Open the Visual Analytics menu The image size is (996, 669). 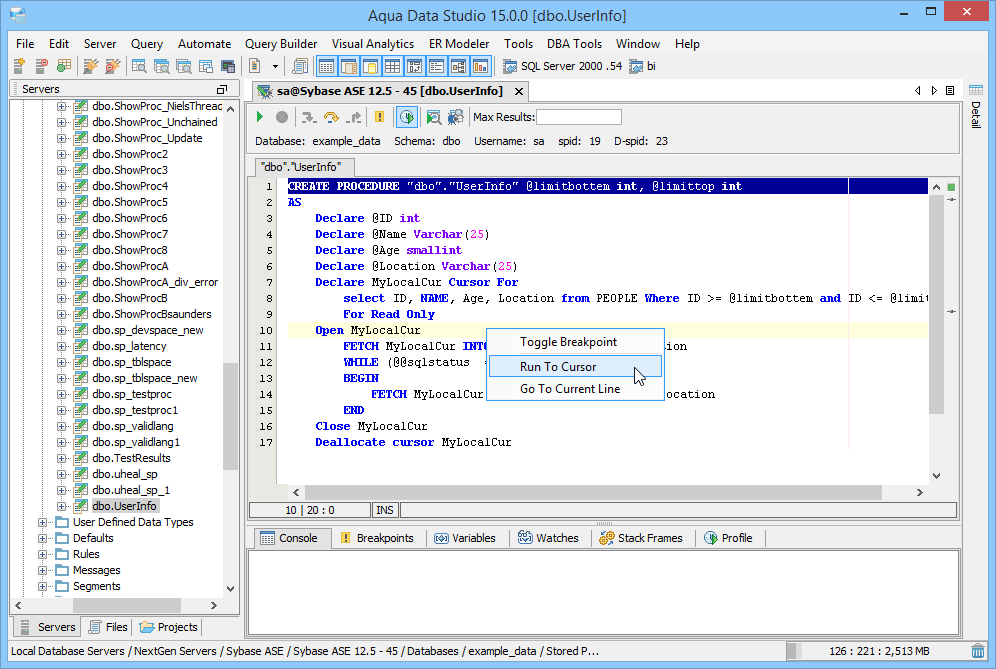point(373,44)
